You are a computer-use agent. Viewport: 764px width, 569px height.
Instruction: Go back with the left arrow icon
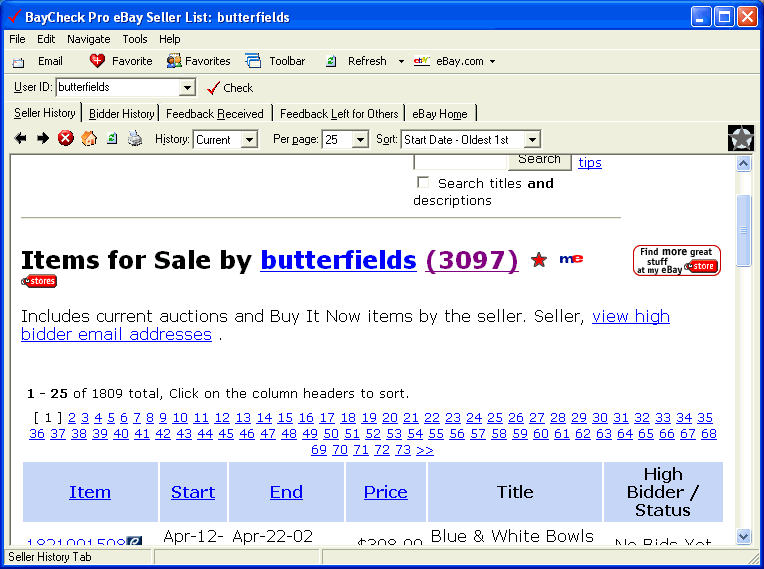click(20, 138)
